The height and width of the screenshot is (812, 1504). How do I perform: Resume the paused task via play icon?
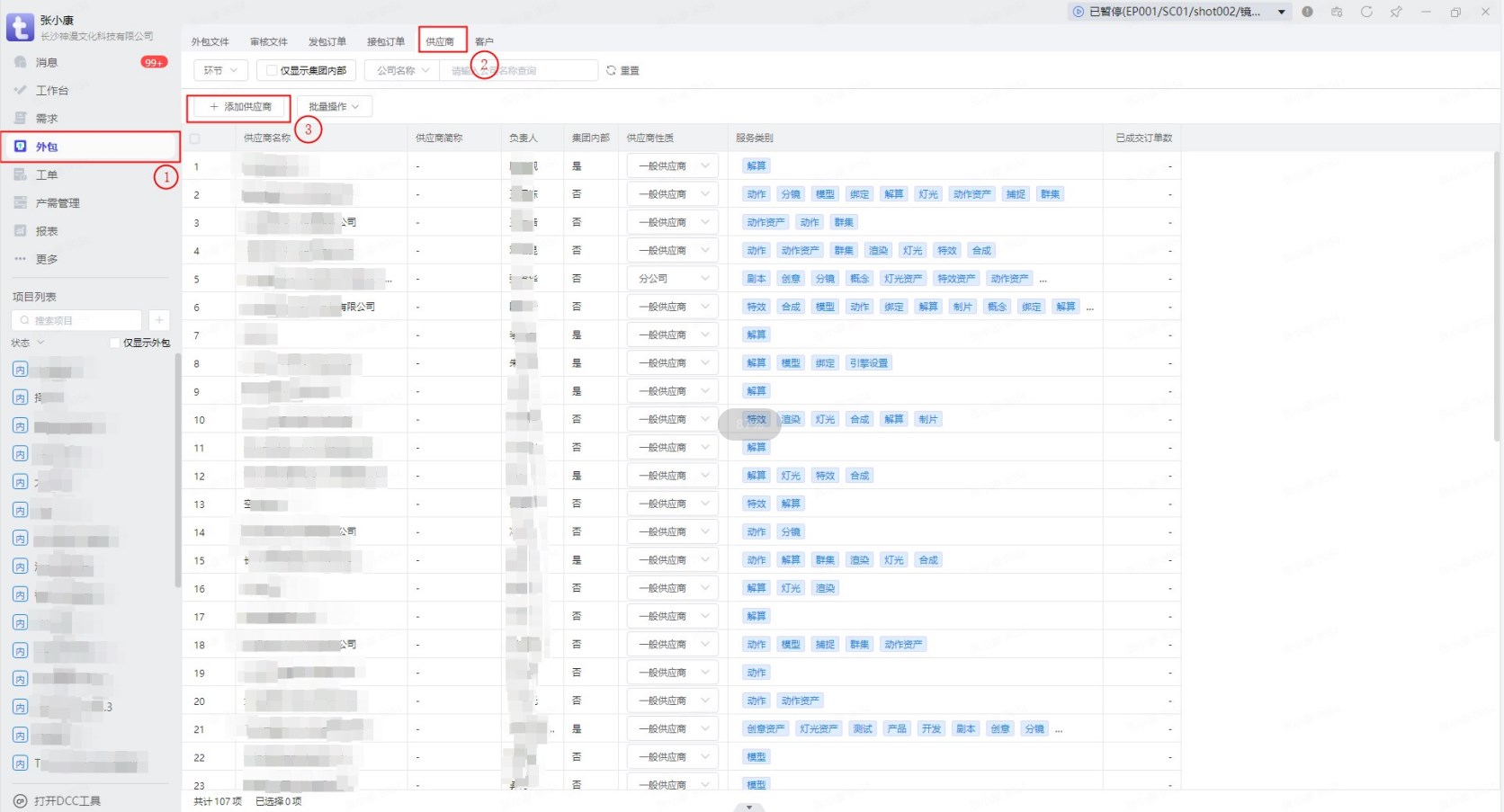(x=1079, y=12)
